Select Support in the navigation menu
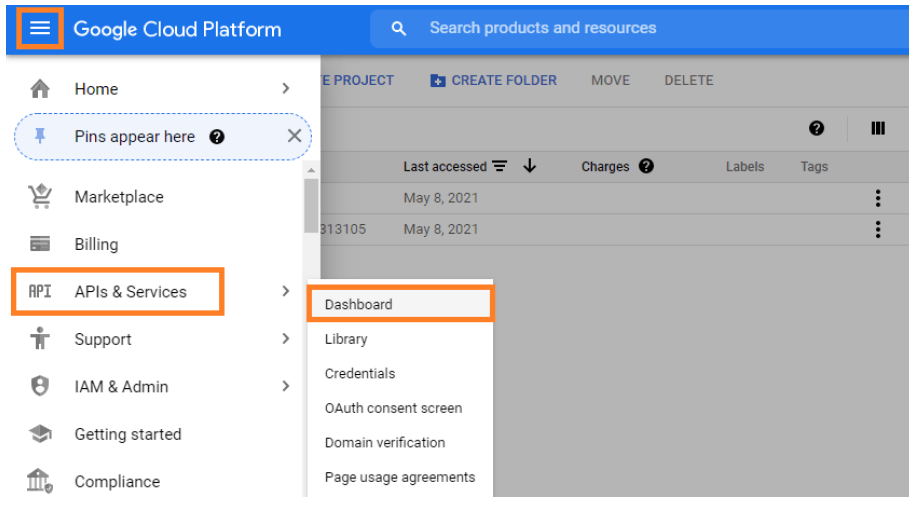The image size is (918, 526). (103, 339)
